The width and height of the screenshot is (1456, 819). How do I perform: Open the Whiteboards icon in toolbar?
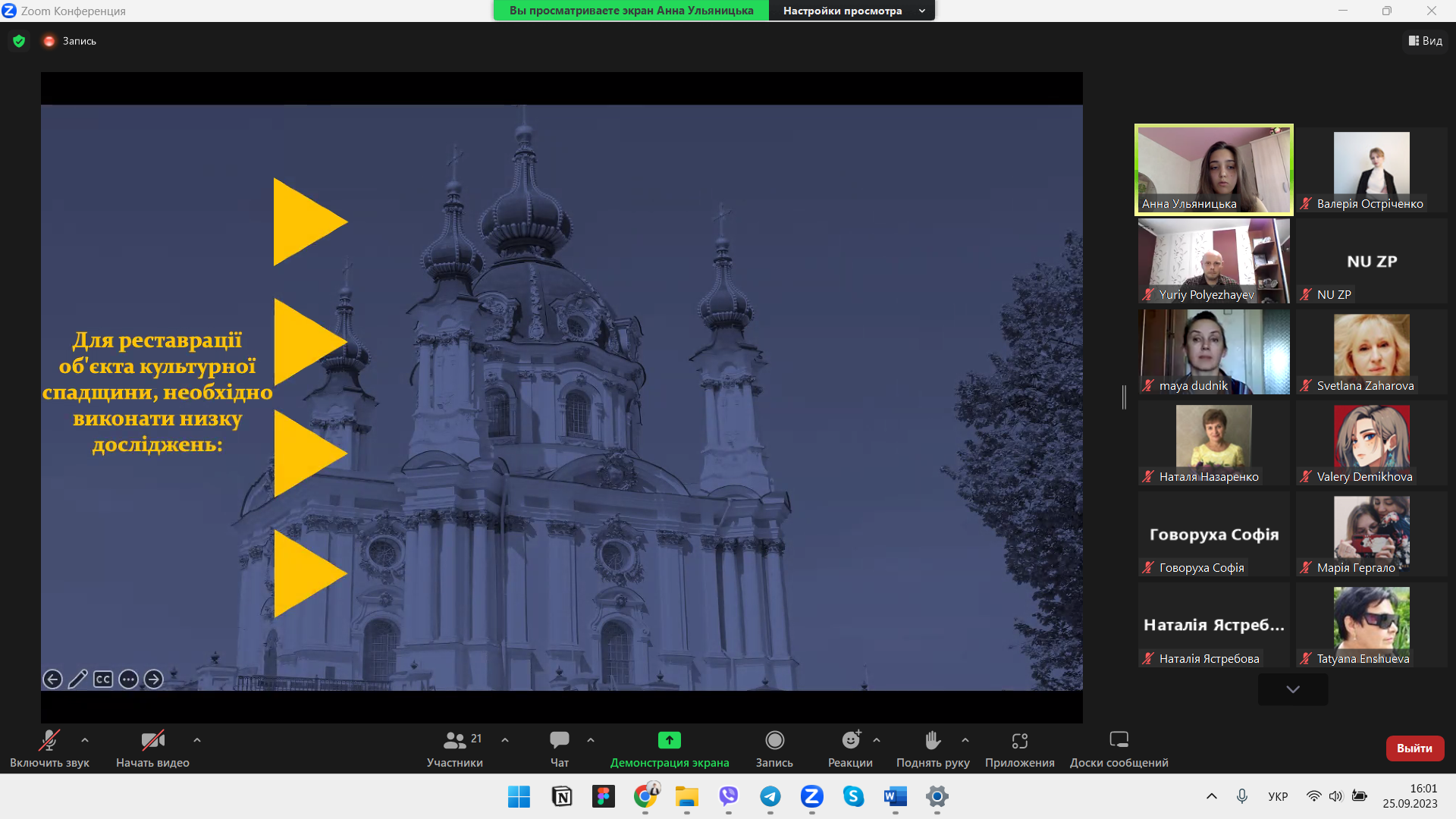pos(1119,740)
